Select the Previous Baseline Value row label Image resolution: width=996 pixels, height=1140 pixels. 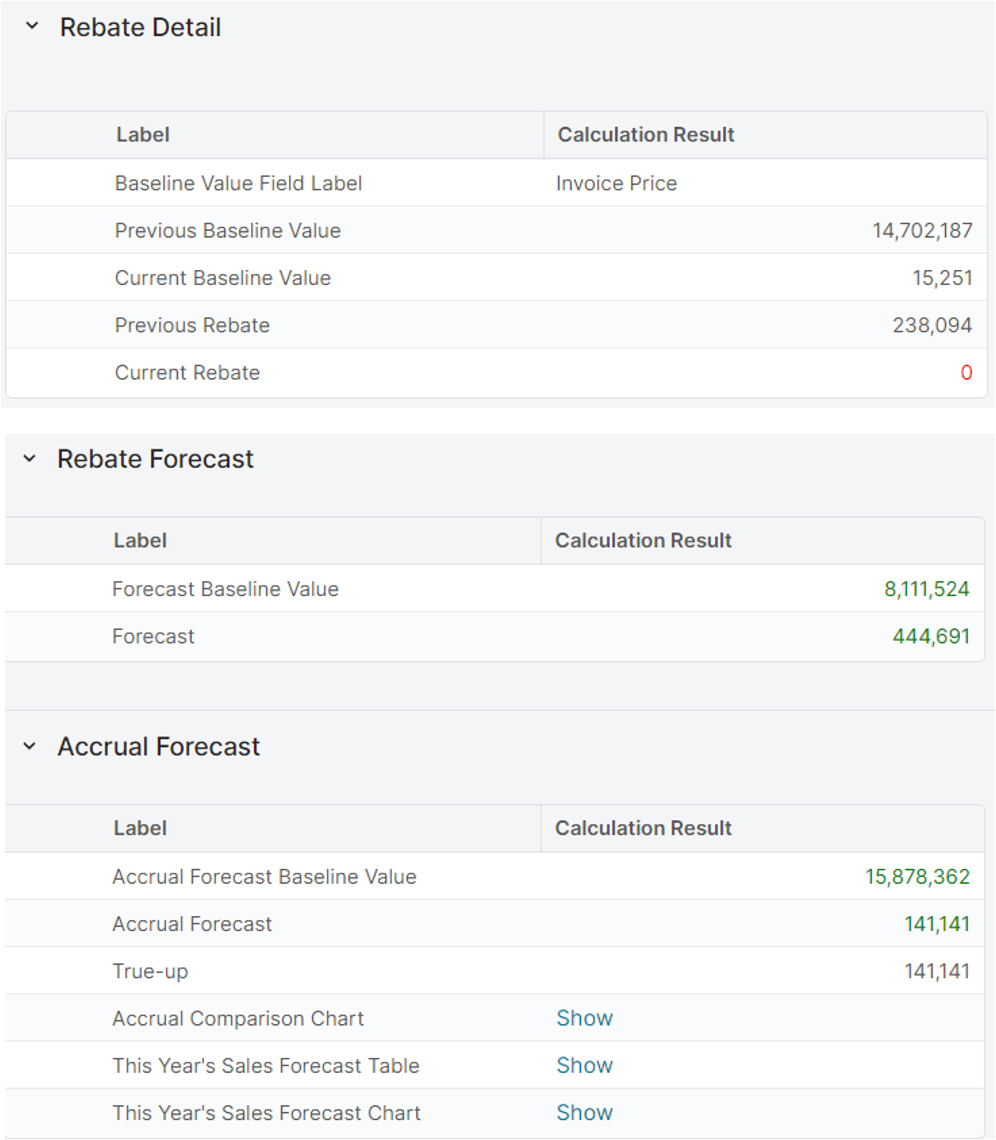[227, 230]
